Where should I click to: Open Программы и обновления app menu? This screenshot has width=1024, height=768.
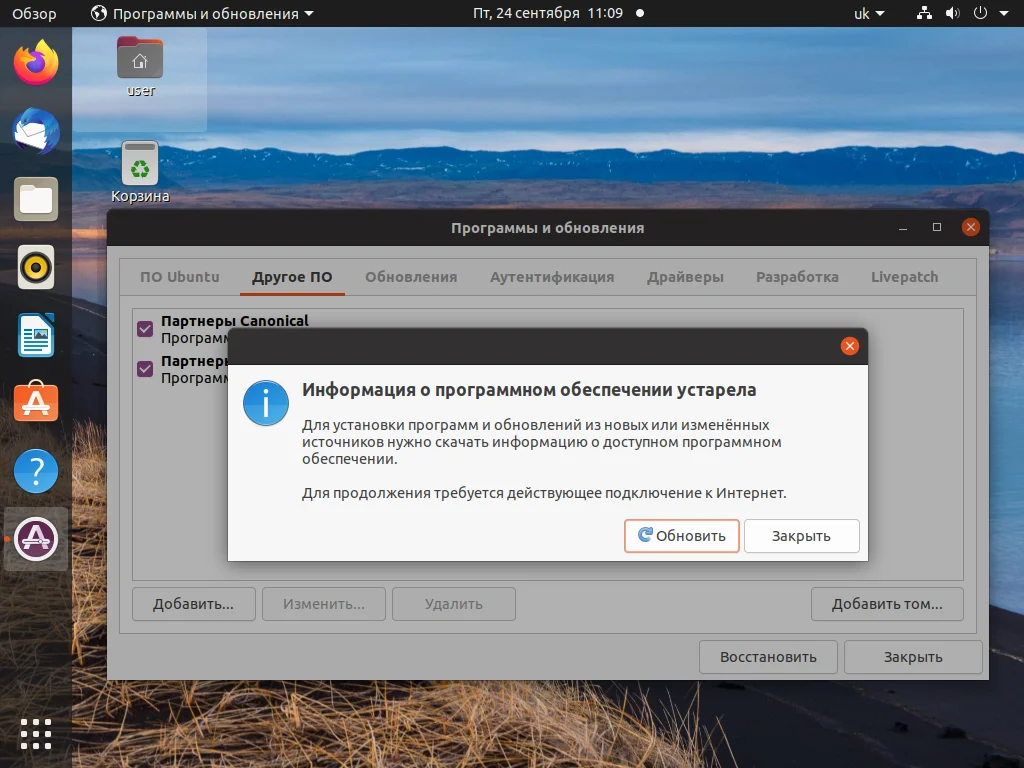[202, 13]
